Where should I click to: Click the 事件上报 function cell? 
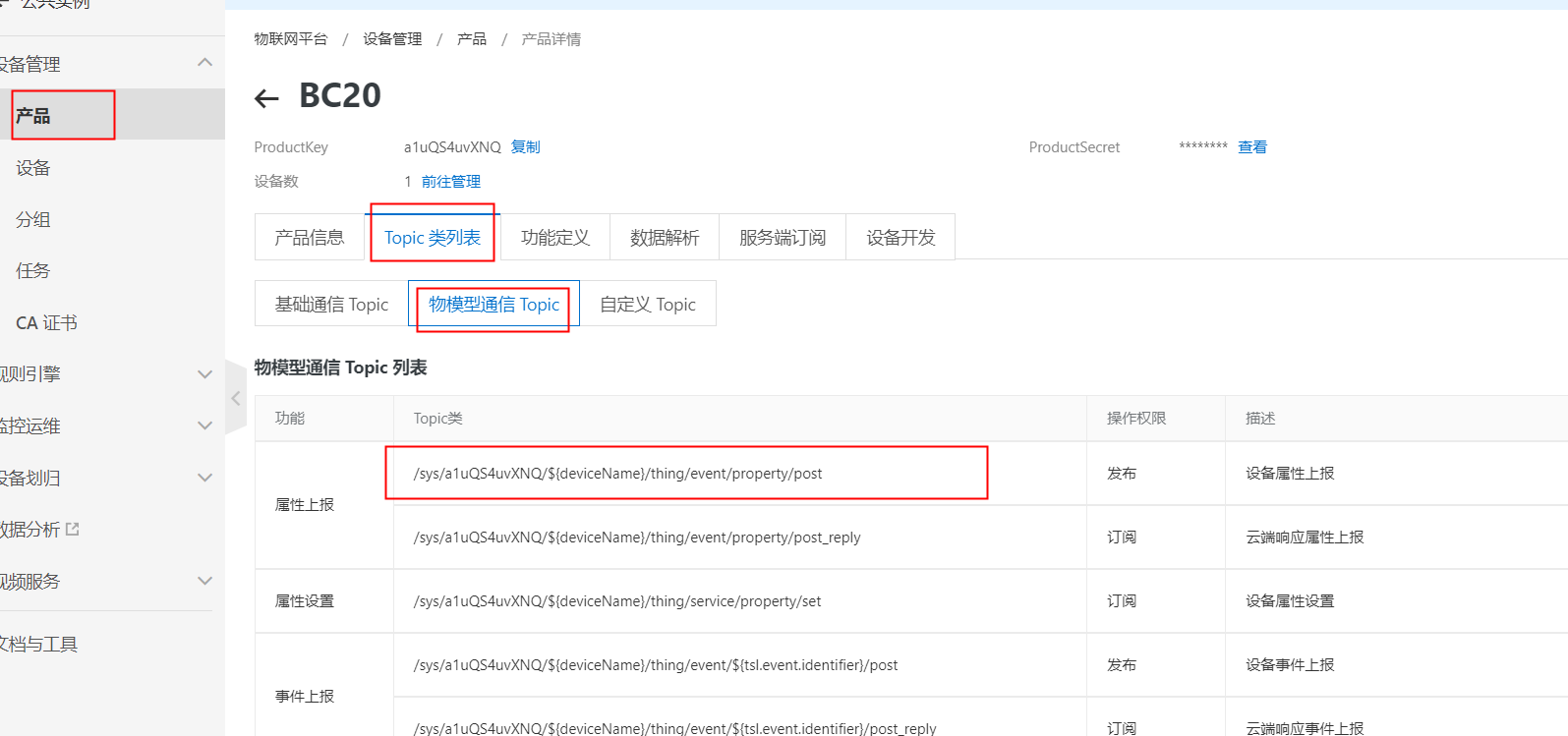click(x=305, y=697)
